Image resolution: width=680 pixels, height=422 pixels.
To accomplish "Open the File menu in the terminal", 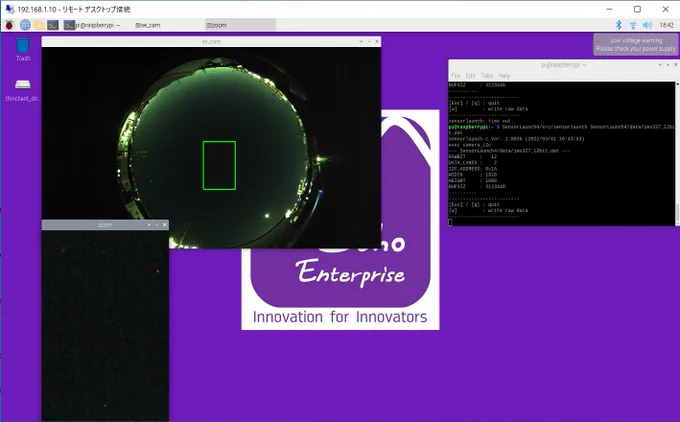I will click(x=455, y=75).
